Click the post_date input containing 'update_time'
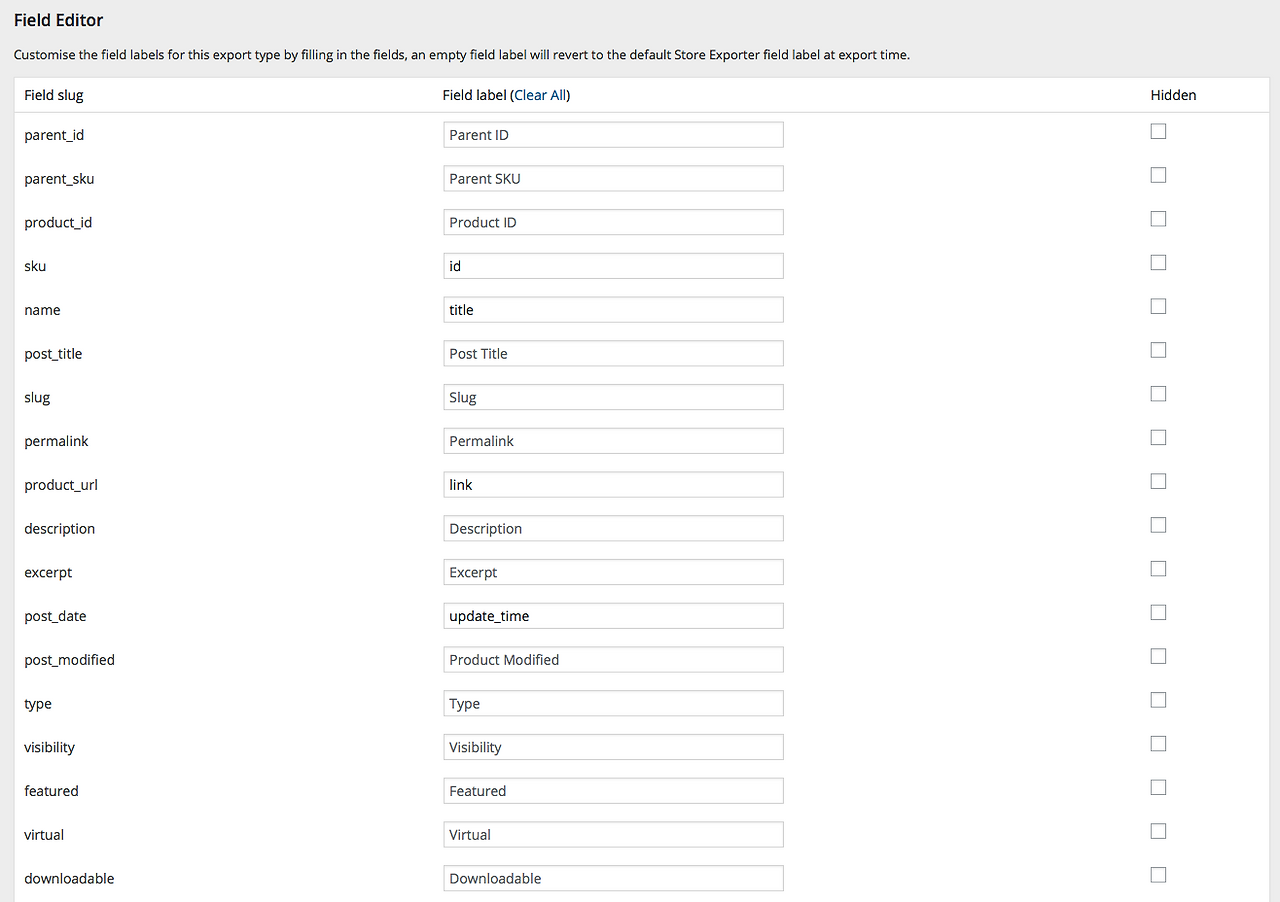 click(613, 616)
